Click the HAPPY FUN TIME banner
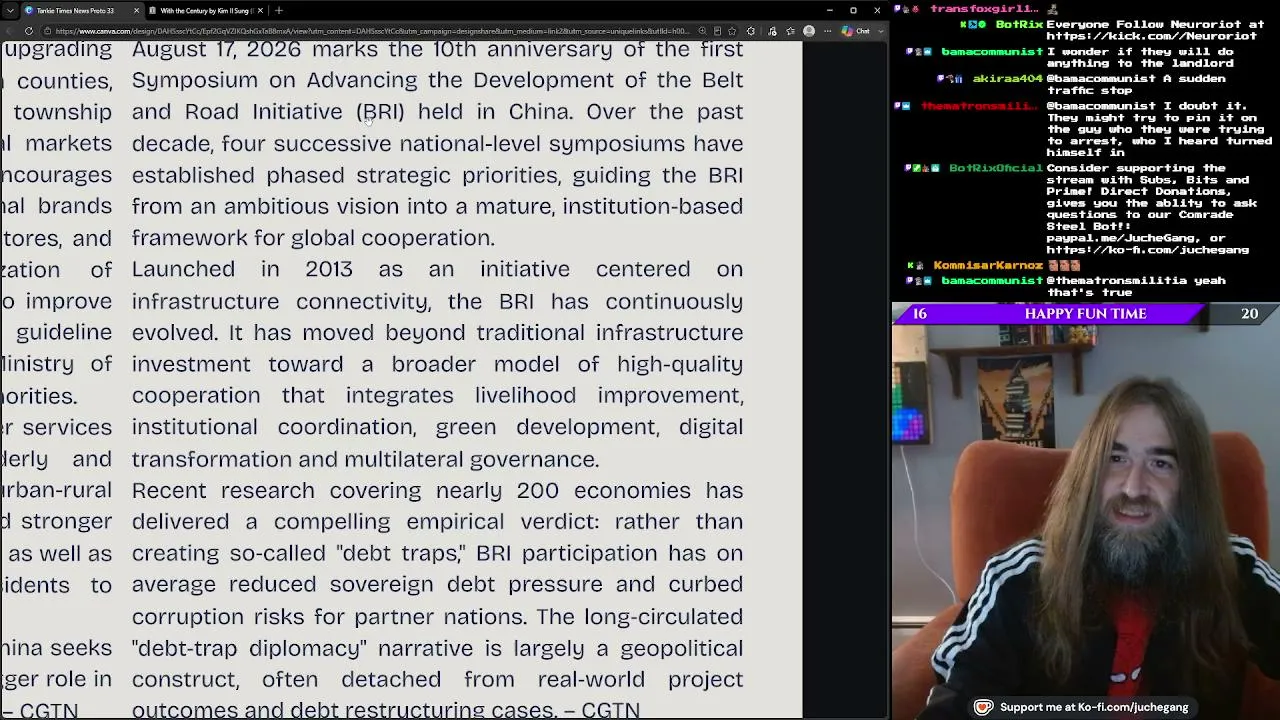The image size is (1280, 720). click(1085, 313)
